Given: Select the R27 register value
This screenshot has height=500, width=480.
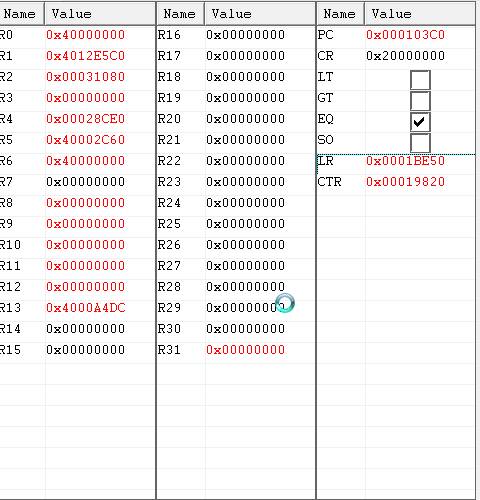Looking at the screenshot, I should 246,266.
